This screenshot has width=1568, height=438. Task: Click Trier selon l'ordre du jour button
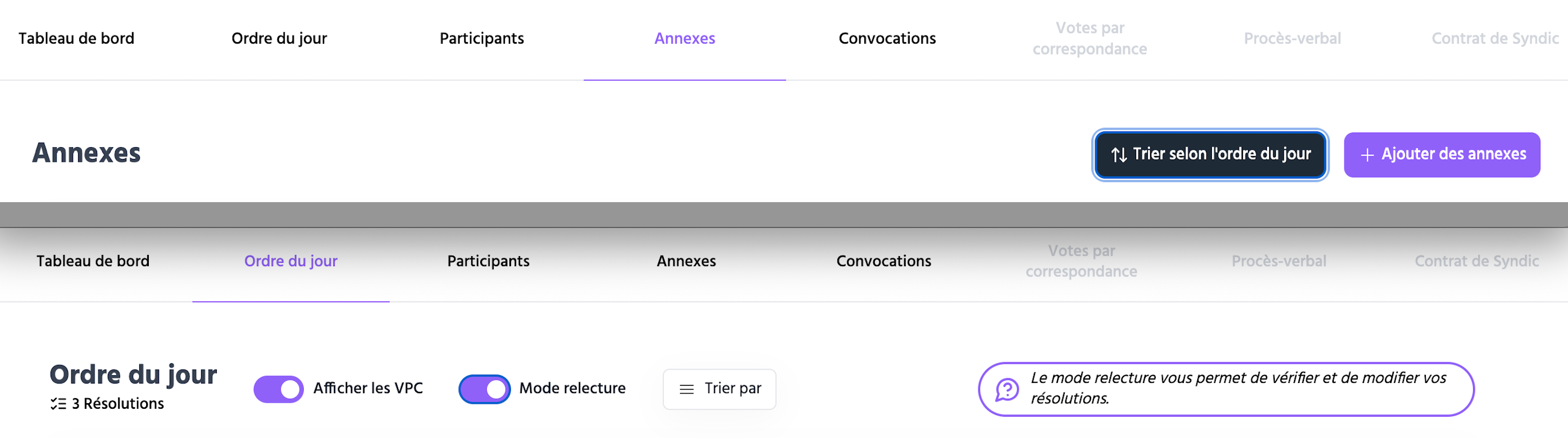coord(1210,155)
